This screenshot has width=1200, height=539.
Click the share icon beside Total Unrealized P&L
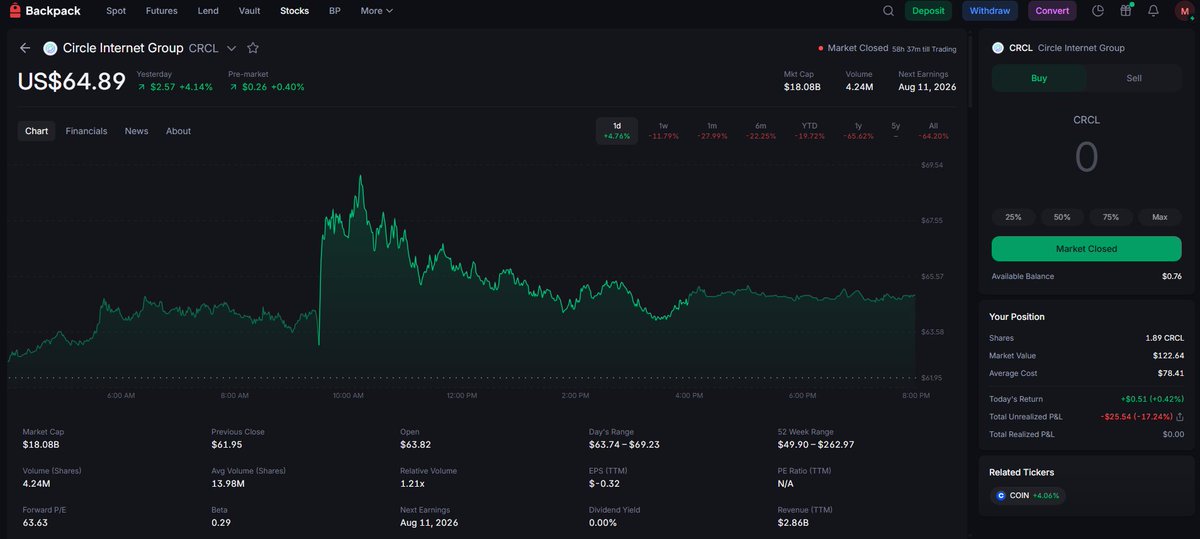point(1180,416)
